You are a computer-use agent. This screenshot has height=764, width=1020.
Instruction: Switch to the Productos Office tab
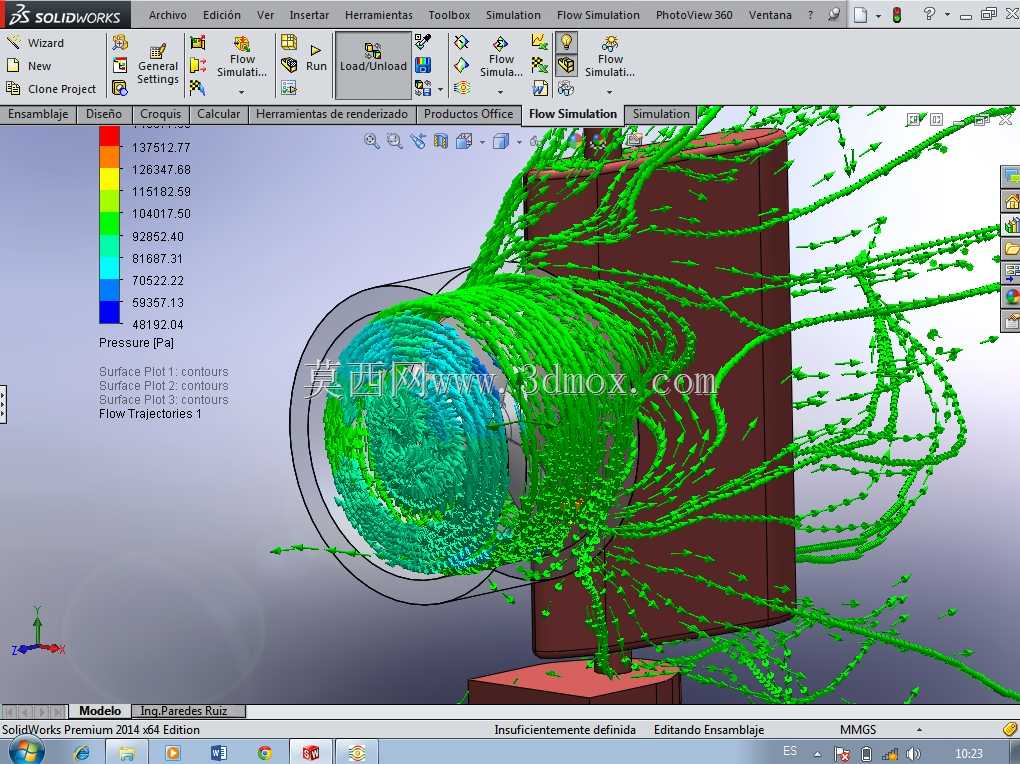pyautogui.click(x=468, y=114)
